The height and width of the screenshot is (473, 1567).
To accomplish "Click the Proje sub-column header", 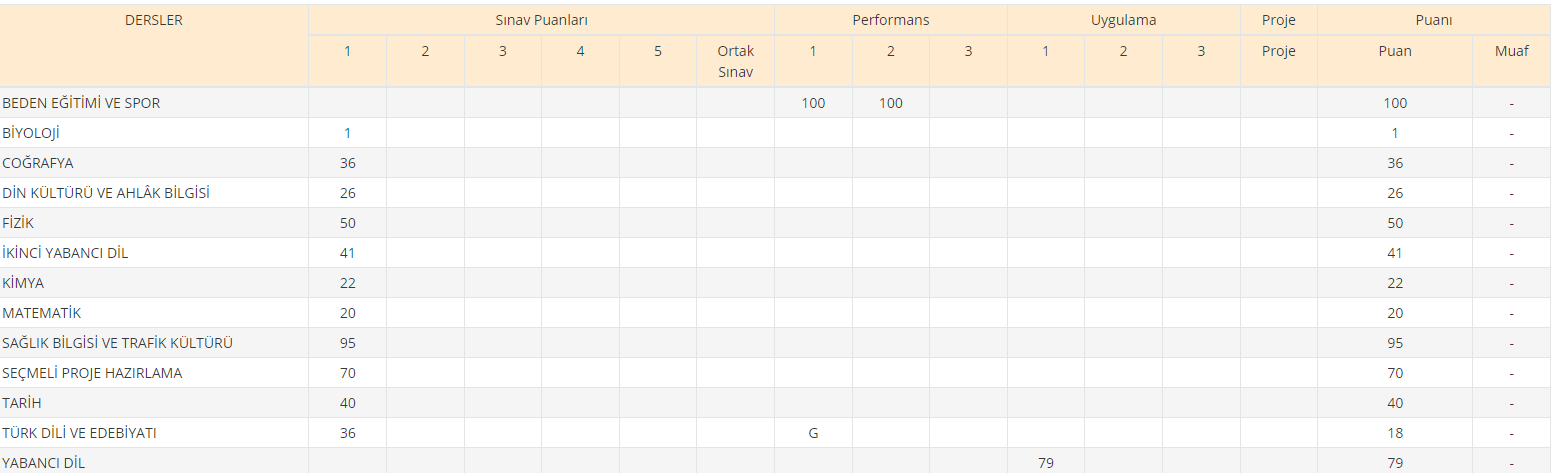I will click(1278, 51).
